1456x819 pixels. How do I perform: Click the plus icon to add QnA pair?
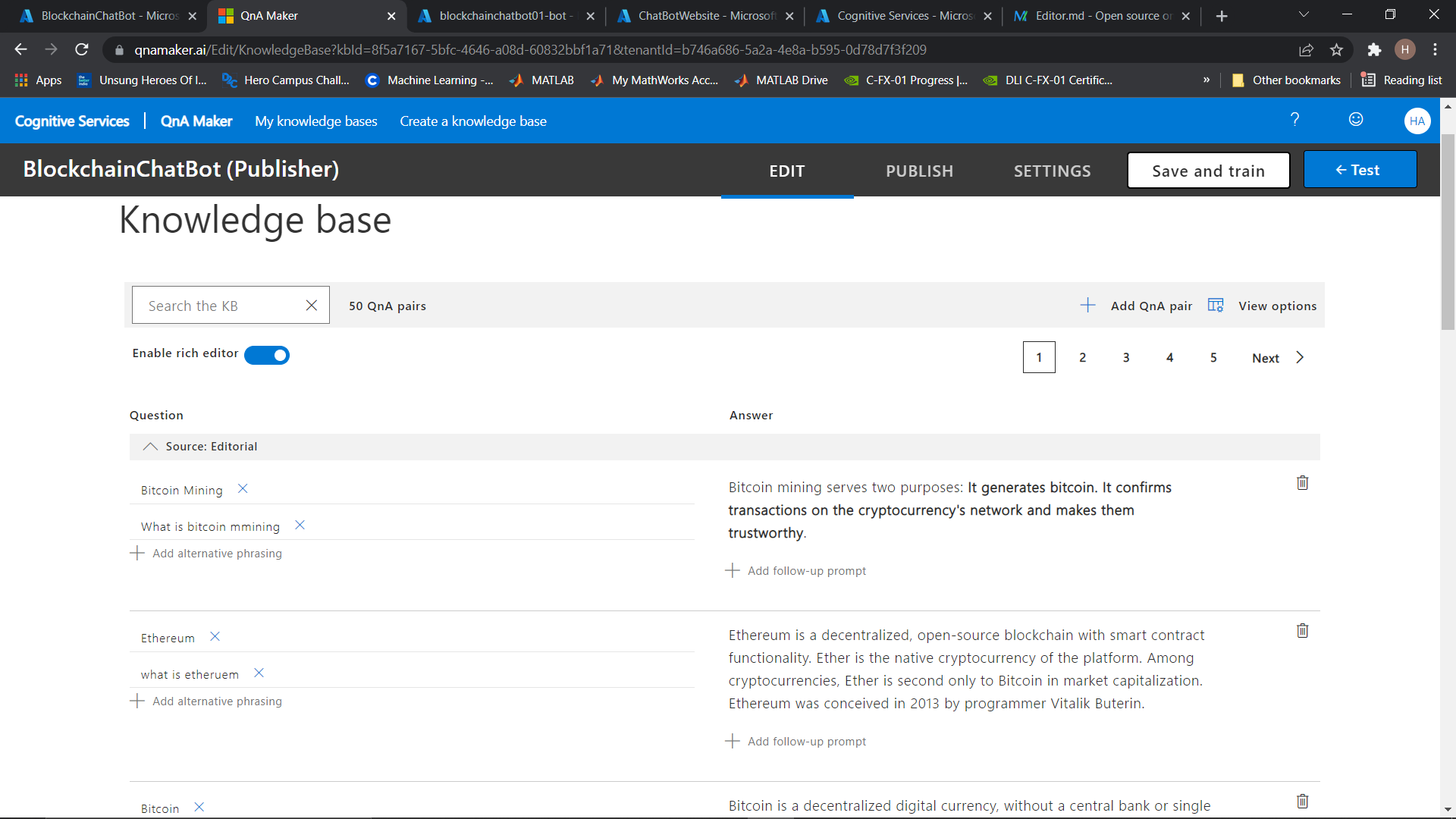click(1087, 306)
